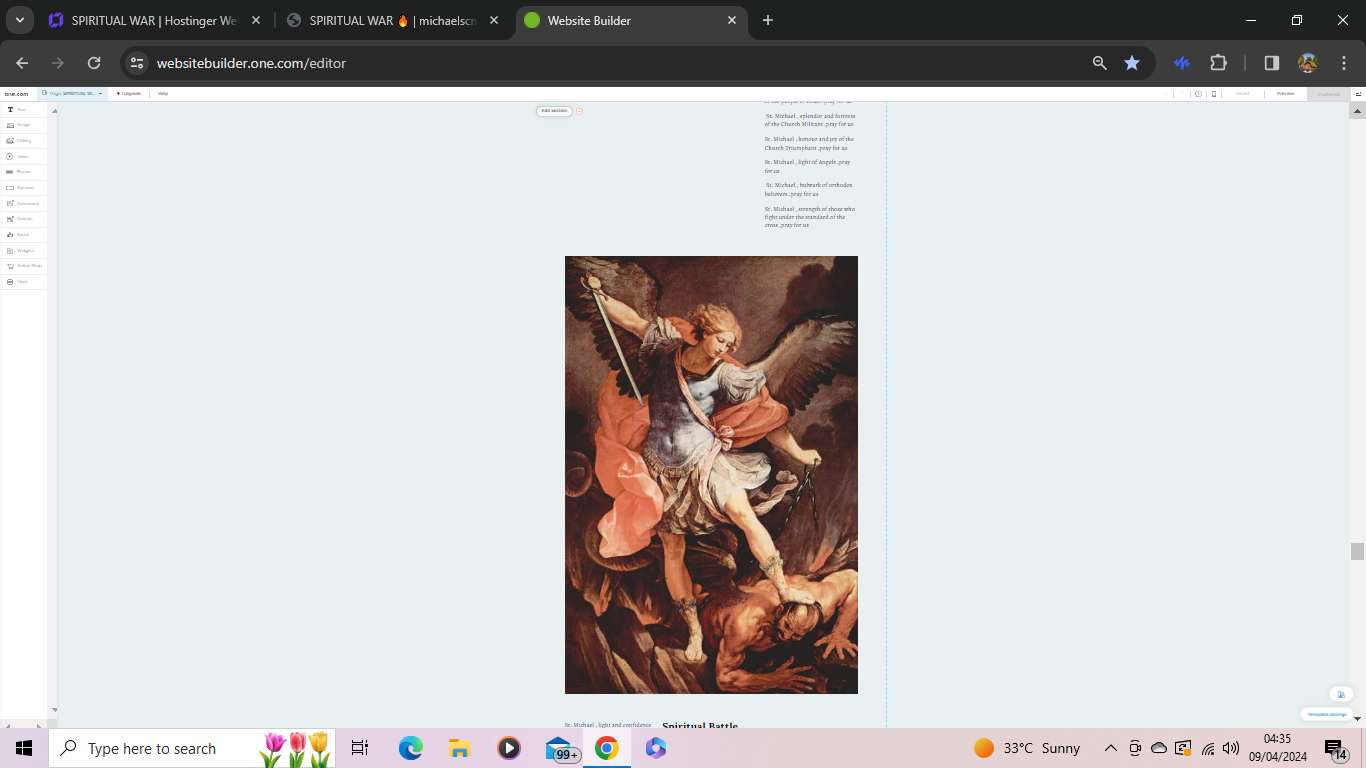Switch to the SPIRITUAL WAR michaelscr tab
This screenshot has height=768, width=1366.
point(394,20)
